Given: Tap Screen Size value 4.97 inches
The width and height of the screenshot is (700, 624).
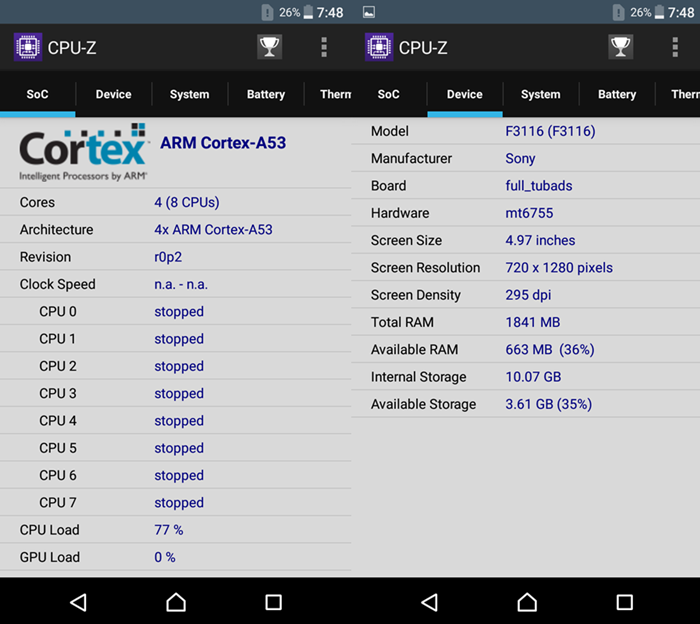Looking at the screenshot, I should (540, 240).
